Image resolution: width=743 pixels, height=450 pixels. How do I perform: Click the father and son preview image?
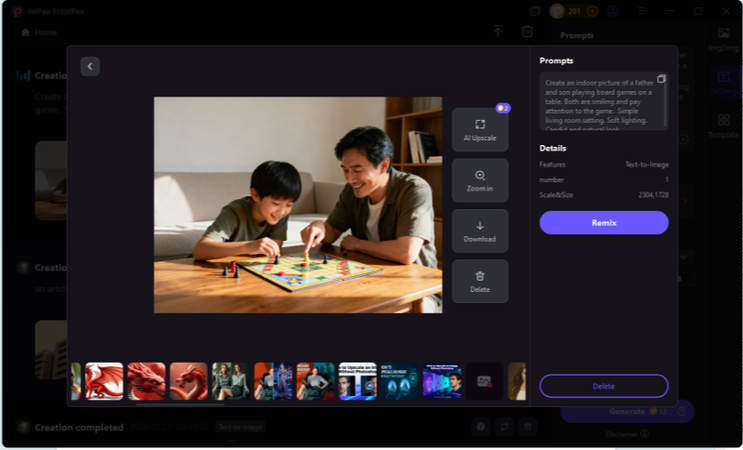click(298, 205)
